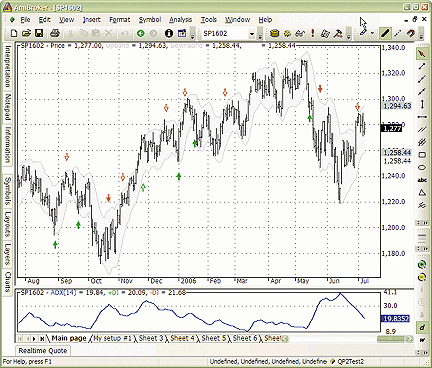Open the Edit menu
The width and height of the screenshot is (432, 368).
[44, 20]
